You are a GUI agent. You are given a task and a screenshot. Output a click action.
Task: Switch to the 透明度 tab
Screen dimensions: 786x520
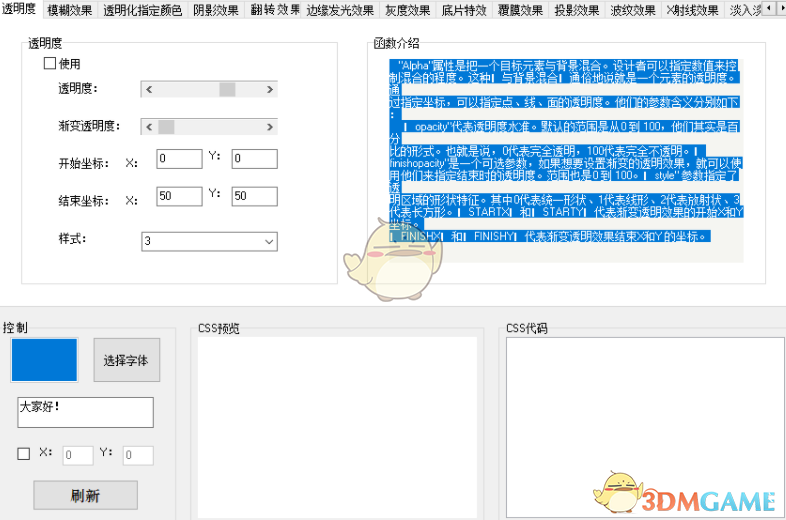click(20, 9)
